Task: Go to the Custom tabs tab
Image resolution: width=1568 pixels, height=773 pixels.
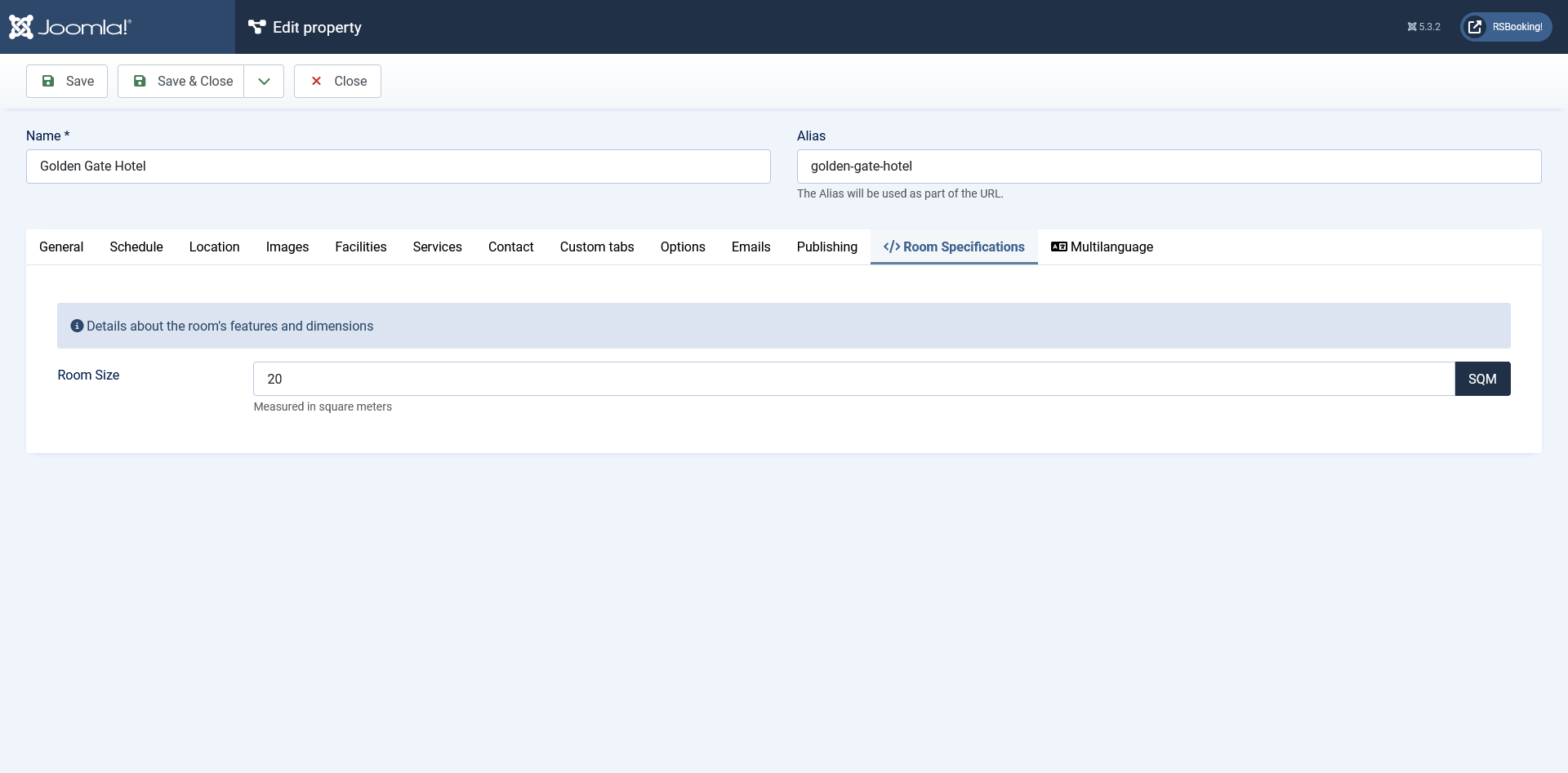Action: [597, 247]
